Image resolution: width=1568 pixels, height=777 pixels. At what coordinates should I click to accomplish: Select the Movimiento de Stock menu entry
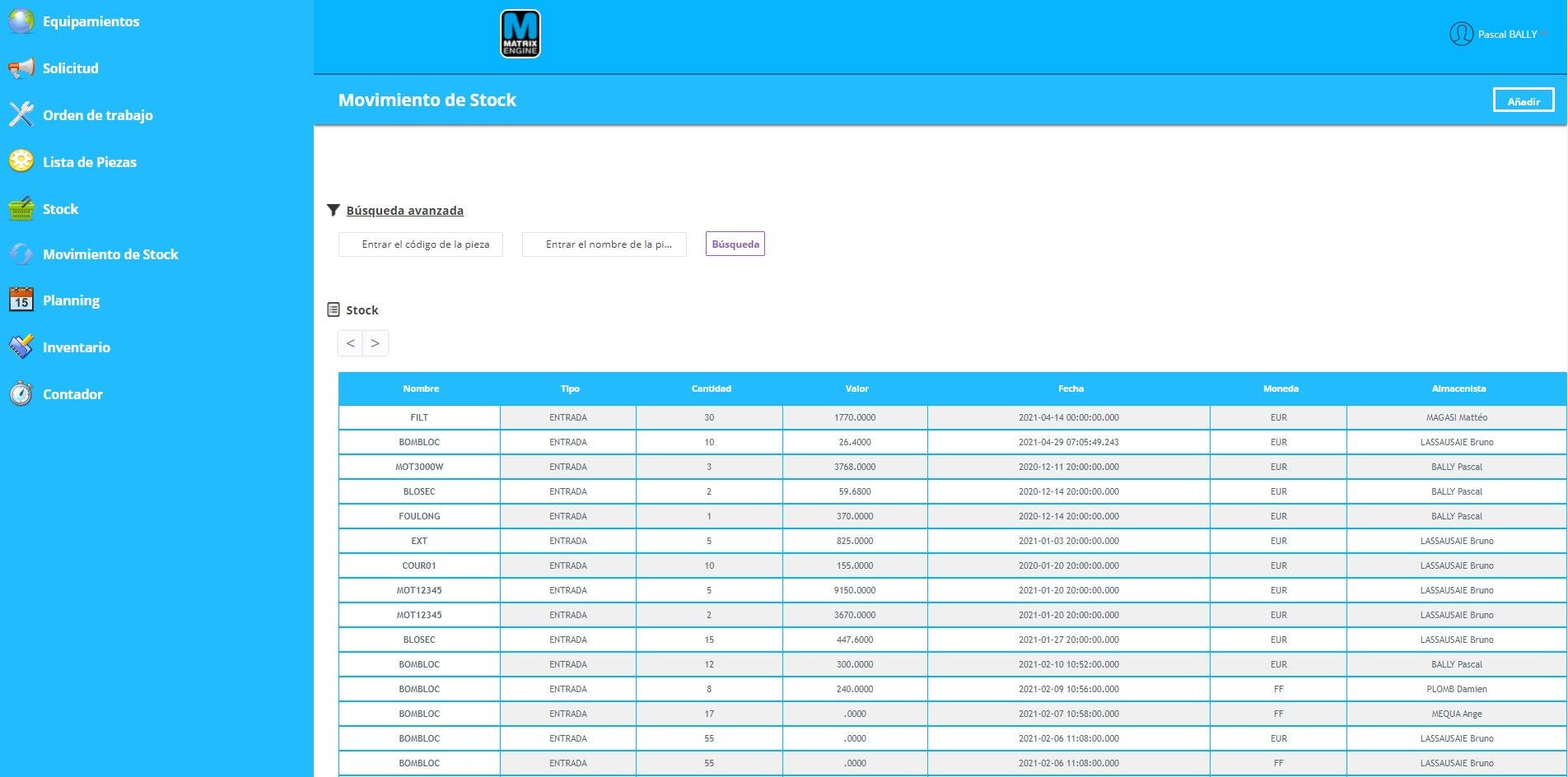click(110, 254)
